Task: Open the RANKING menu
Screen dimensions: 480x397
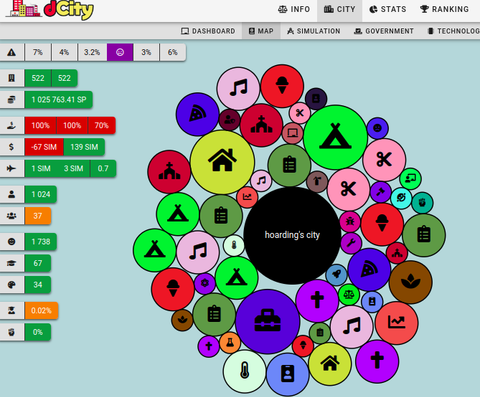Action: point(444,9)
